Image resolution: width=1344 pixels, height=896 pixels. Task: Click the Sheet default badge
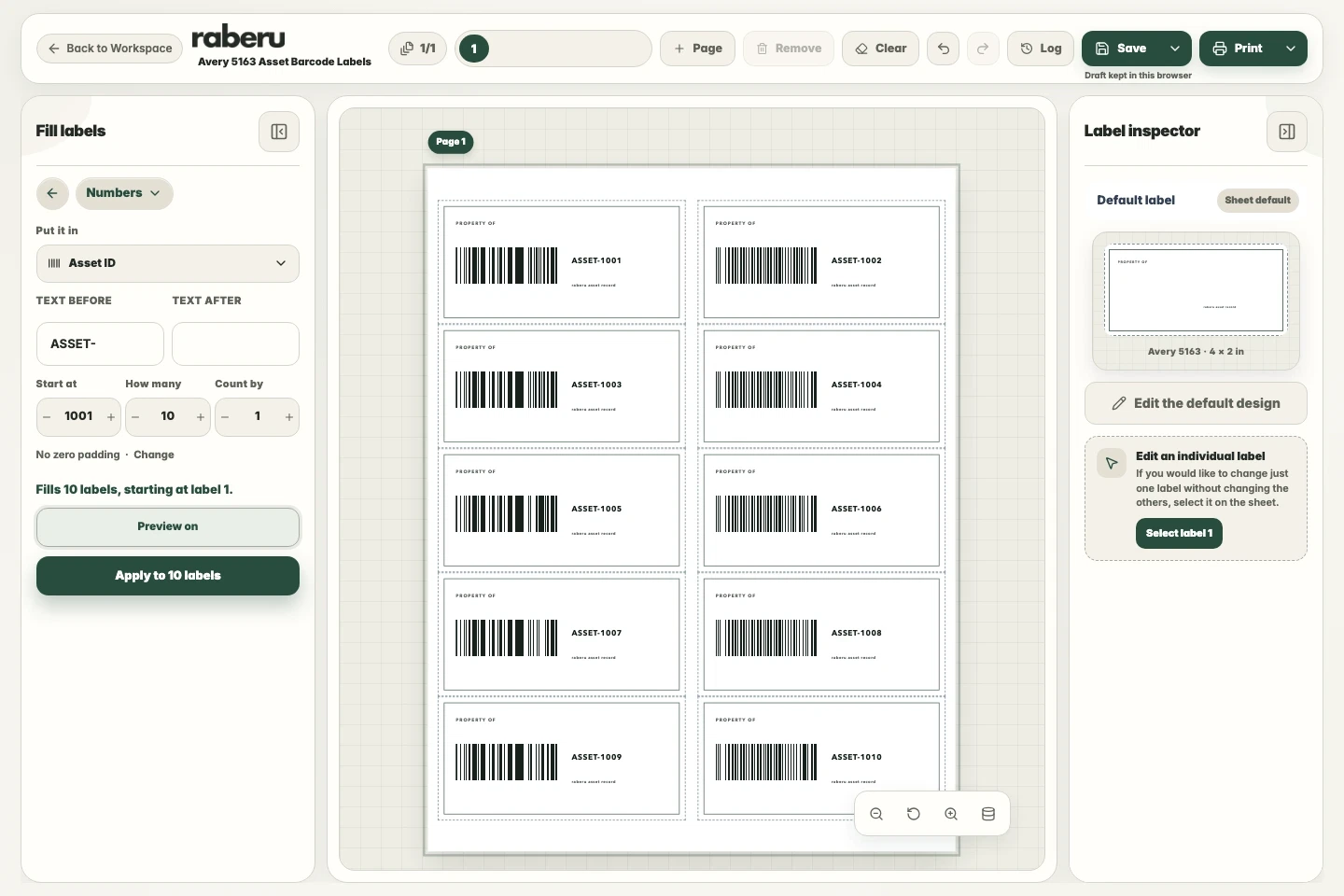coord(1257,200)
